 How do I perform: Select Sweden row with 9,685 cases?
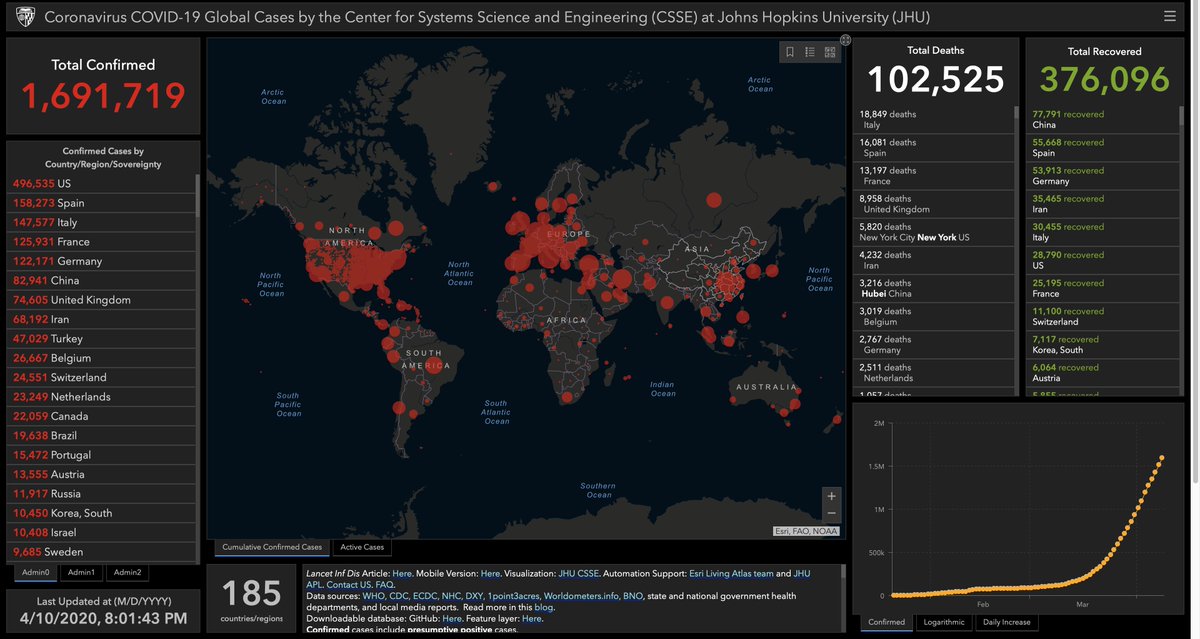102,552
